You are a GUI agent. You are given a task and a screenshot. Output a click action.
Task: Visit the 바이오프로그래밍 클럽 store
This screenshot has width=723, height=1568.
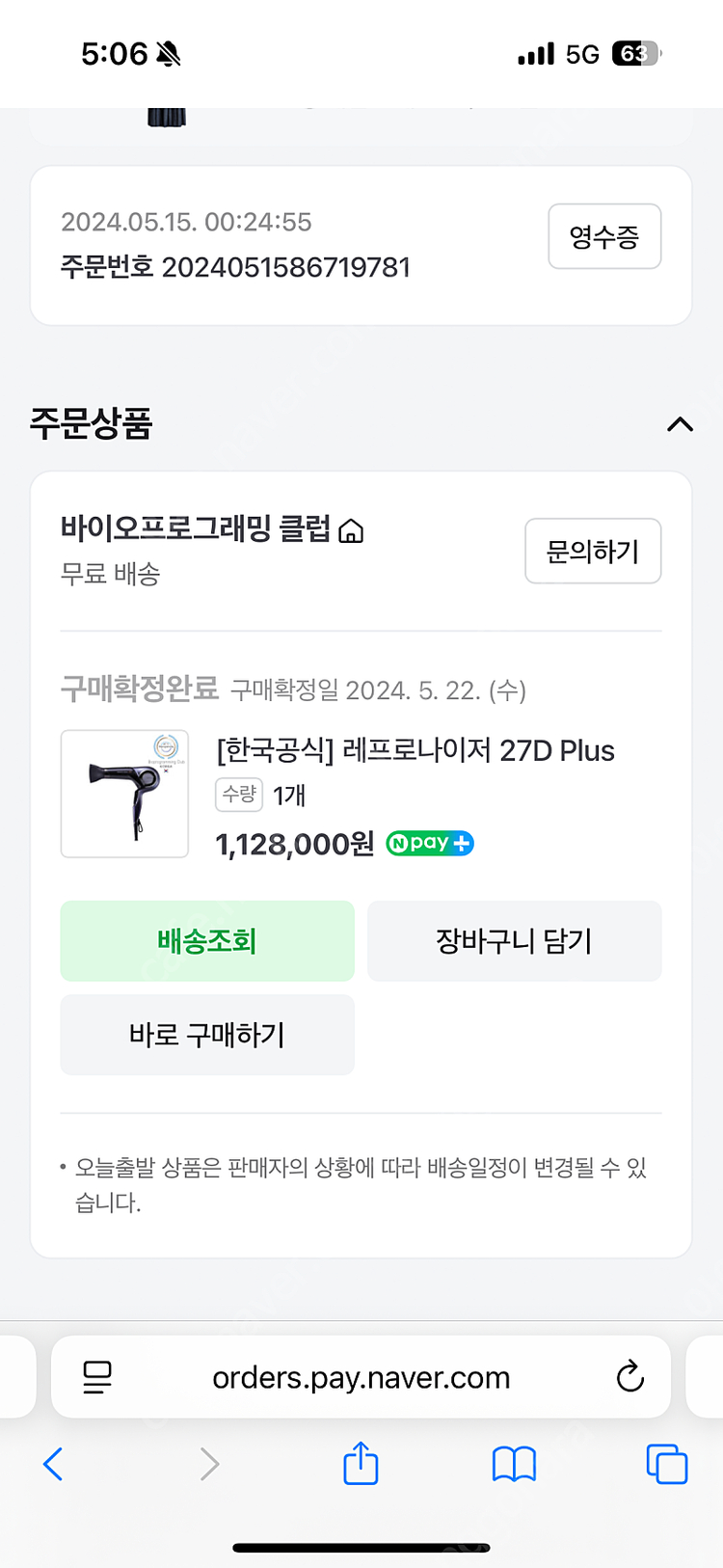(x=196, y=529)
